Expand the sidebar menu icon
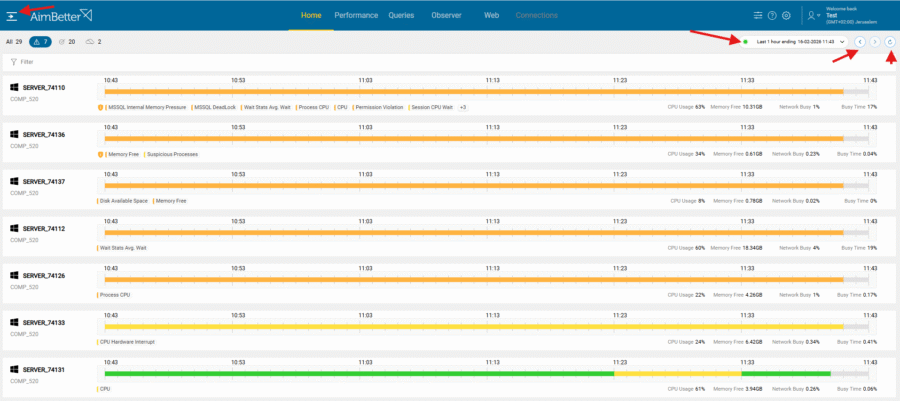 pos(11,16)
